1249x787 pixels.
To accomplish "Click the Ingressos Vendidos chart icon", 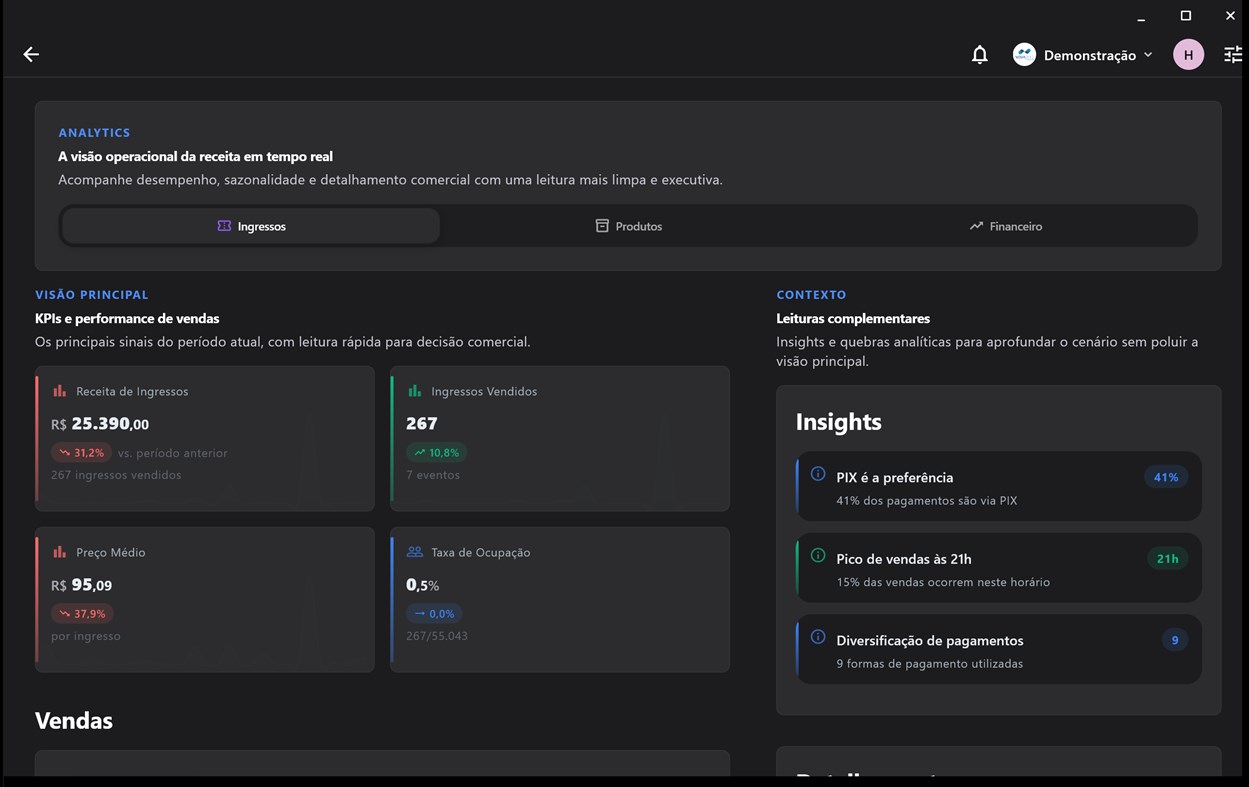I will click(414, 391).
